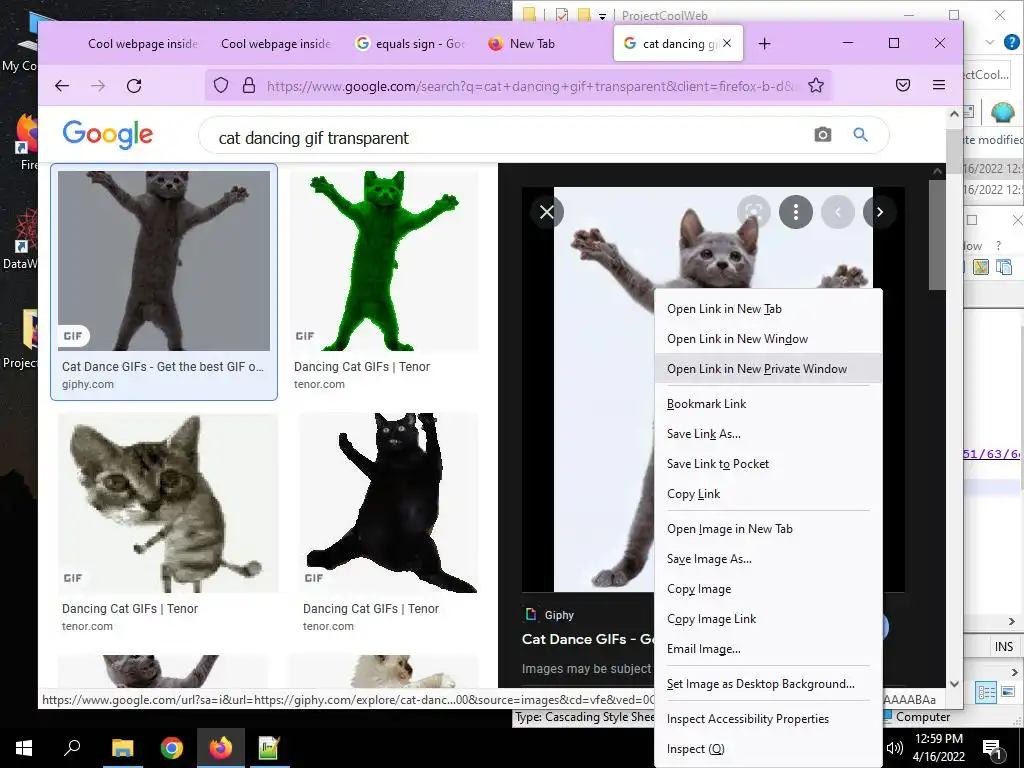The width and height of the screenshot is (1024, 768).
Task: Open the three-dot more options in preview
Action: coord(795,212)
